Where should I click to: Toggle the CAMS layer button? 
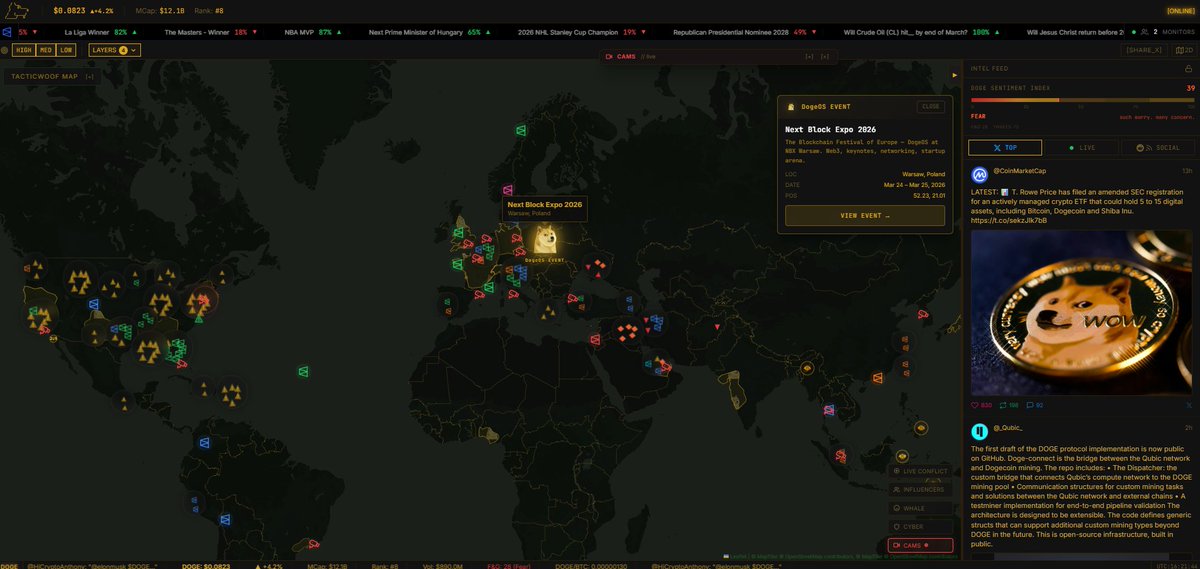pos(919,545)
